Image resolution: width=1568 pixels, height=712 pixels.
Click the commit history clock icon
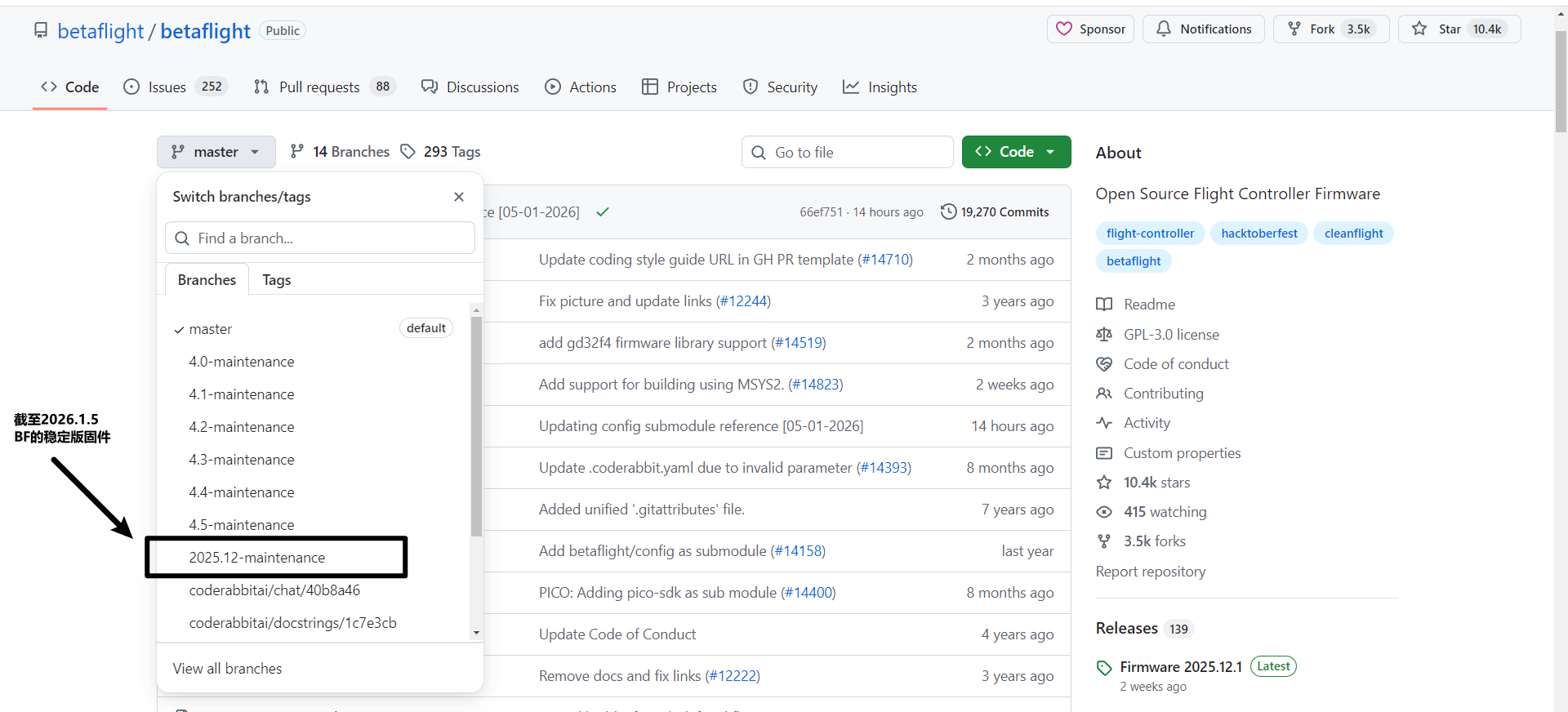pos(948,211)
